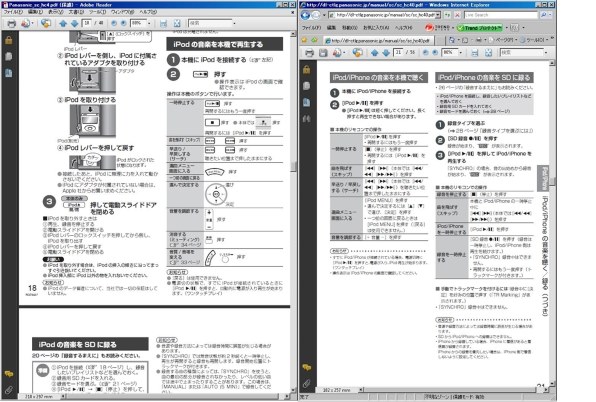
Task: Click the search magnifier button in Internet Explorer
Action: tap(544, 15)
